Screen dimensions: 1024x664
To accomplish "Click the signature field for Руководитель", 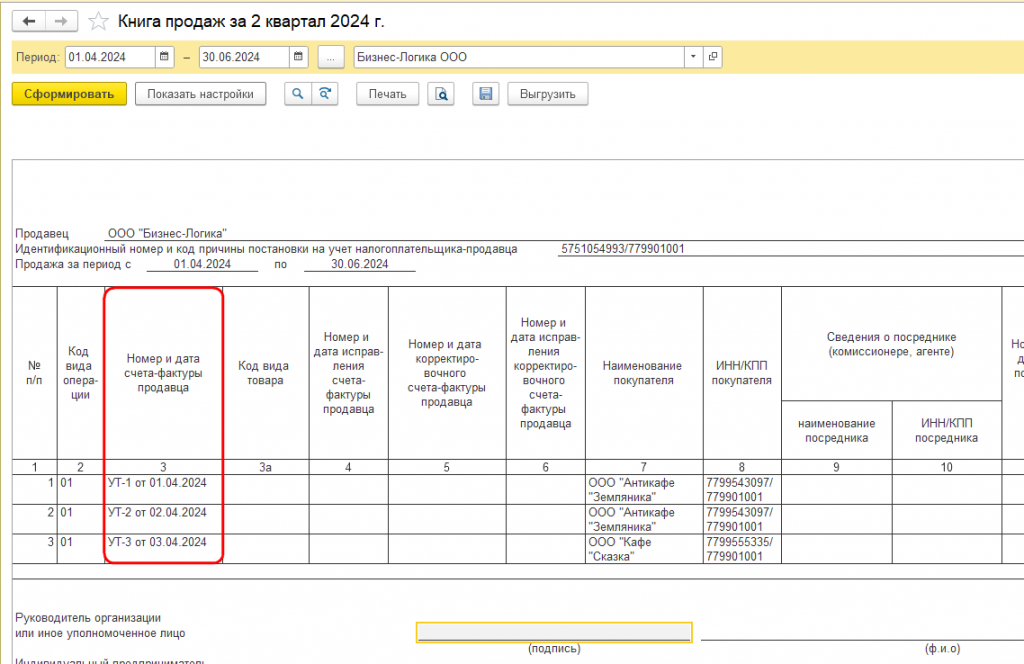I will pos(554,632).
